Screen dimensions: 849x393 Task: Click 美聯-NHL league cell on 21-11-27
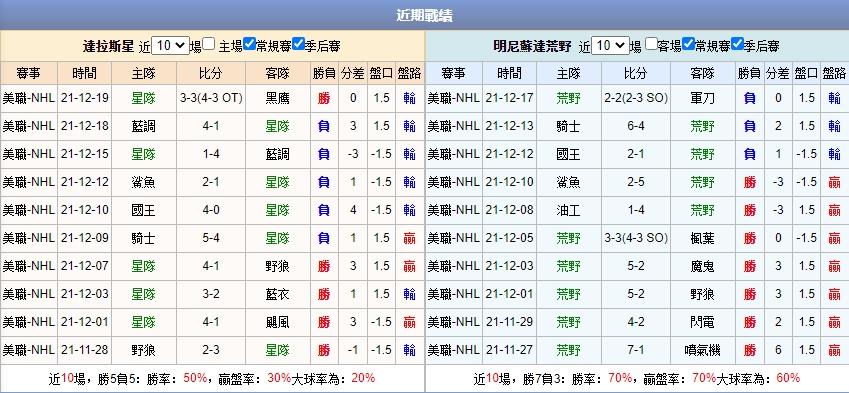[x=454, y=350]
